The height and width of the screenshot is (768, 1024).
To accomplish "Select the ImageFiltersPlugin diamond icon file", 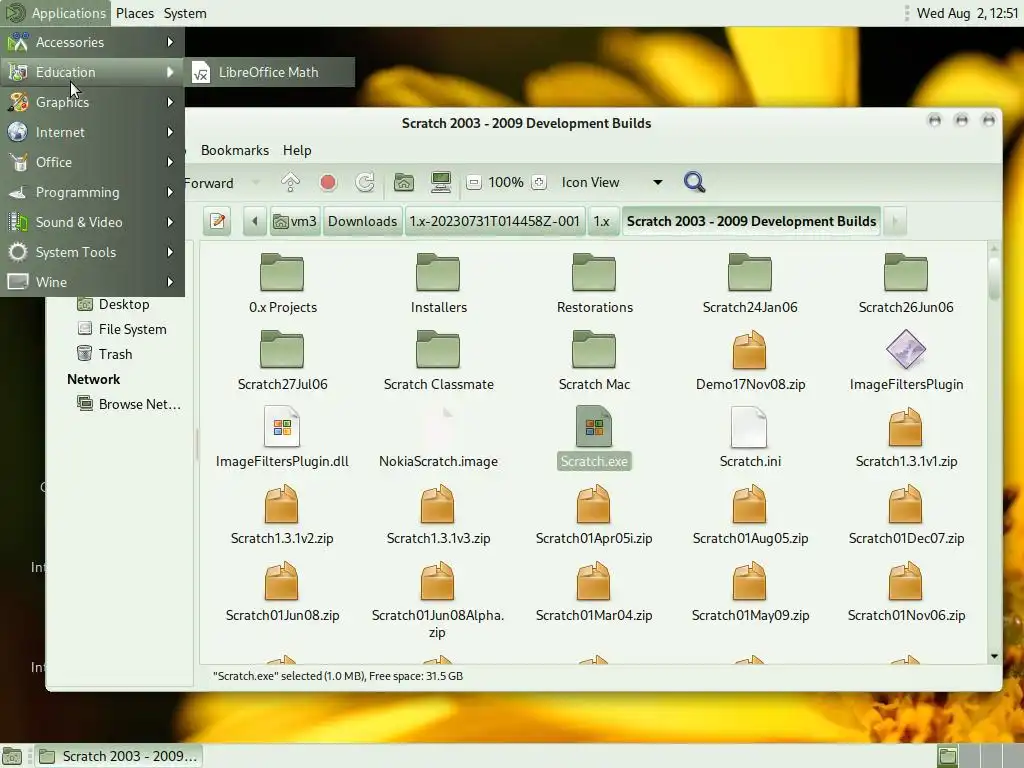I will (906, 360).
